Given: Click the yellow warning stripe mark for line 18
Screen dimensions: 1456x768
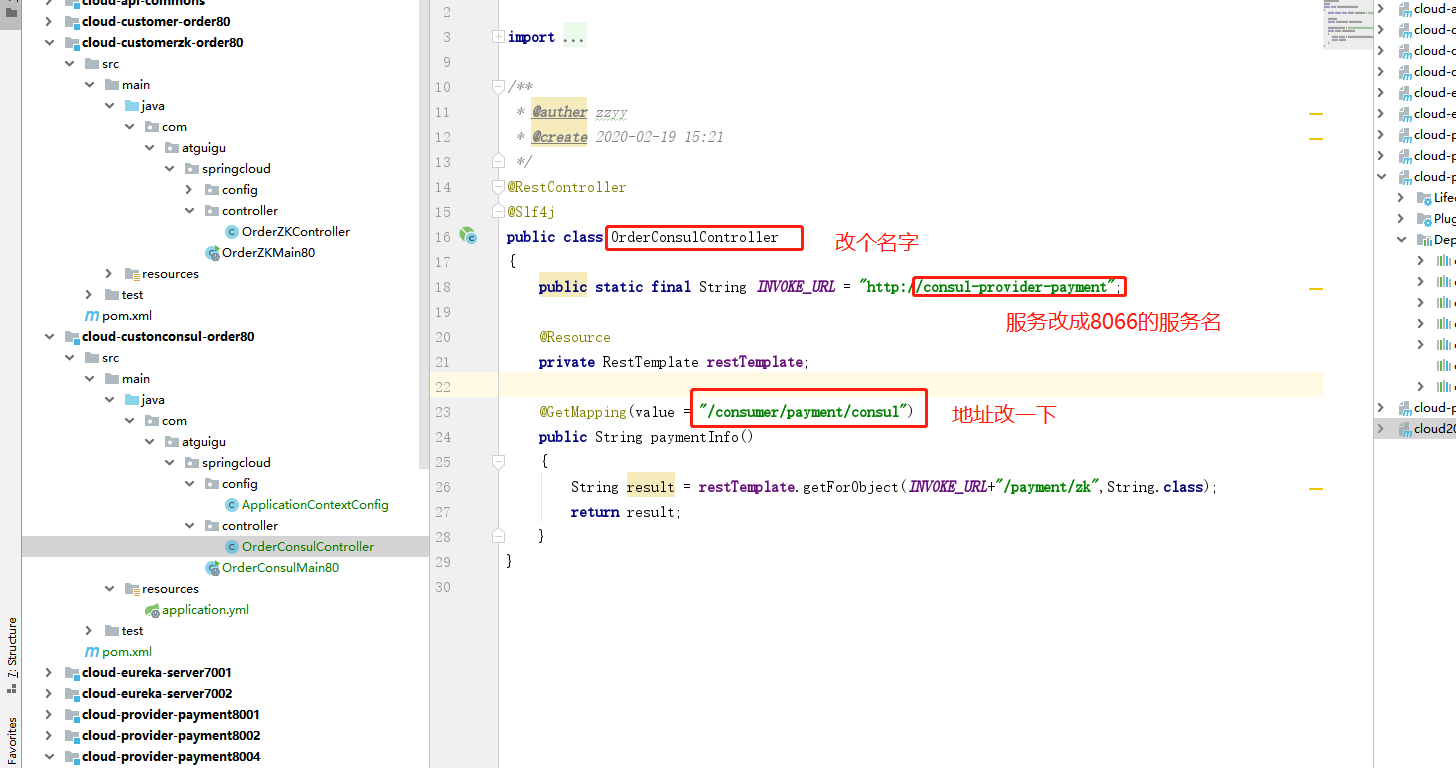Looking at the screenshot, I should point(1316,288).
